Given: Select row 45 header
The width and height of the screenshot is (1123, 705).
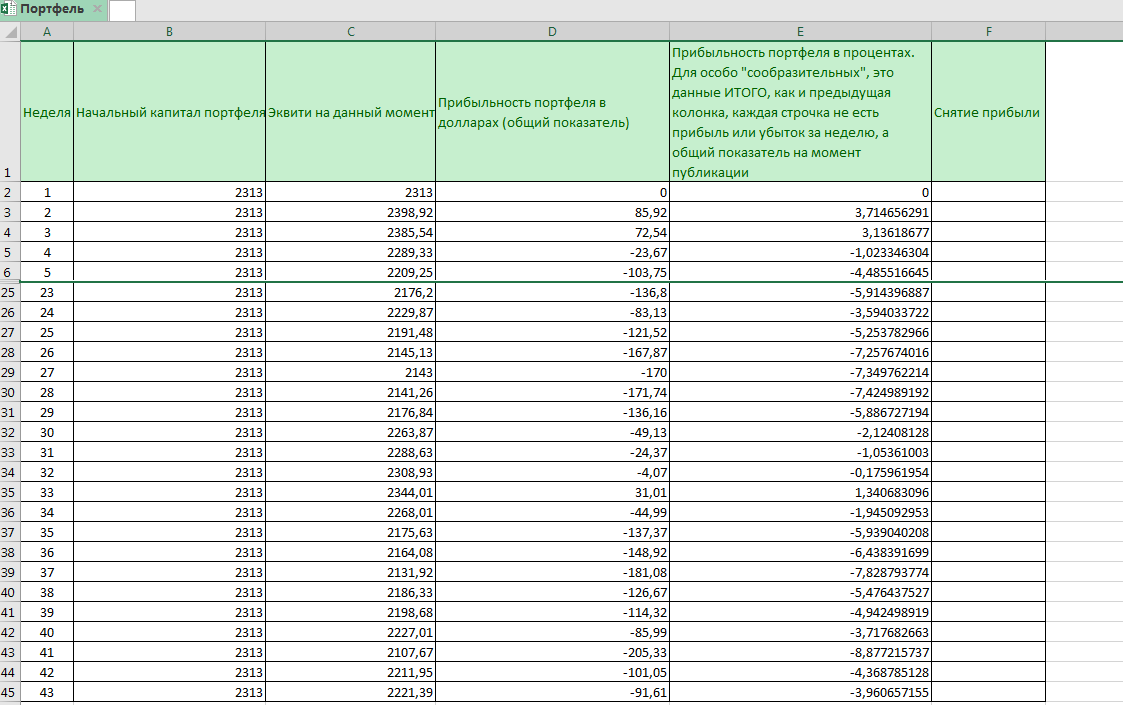Looking at the screenshot, I should (10, 692).
